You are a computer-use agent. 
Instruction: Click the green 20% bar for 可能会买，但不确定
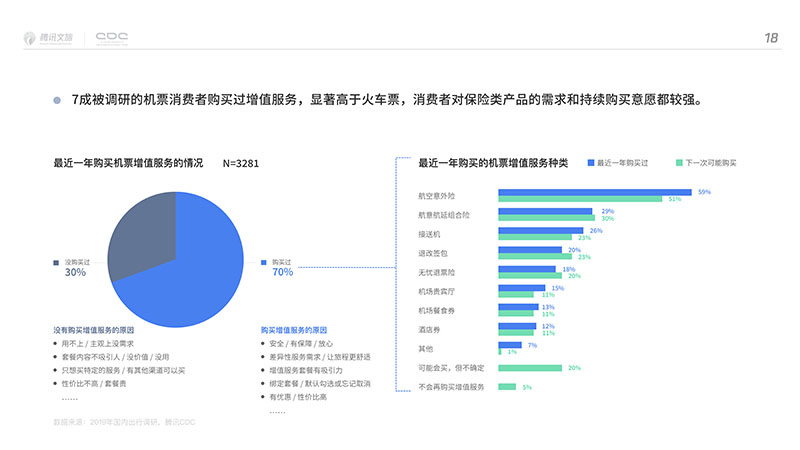point(530,368)
